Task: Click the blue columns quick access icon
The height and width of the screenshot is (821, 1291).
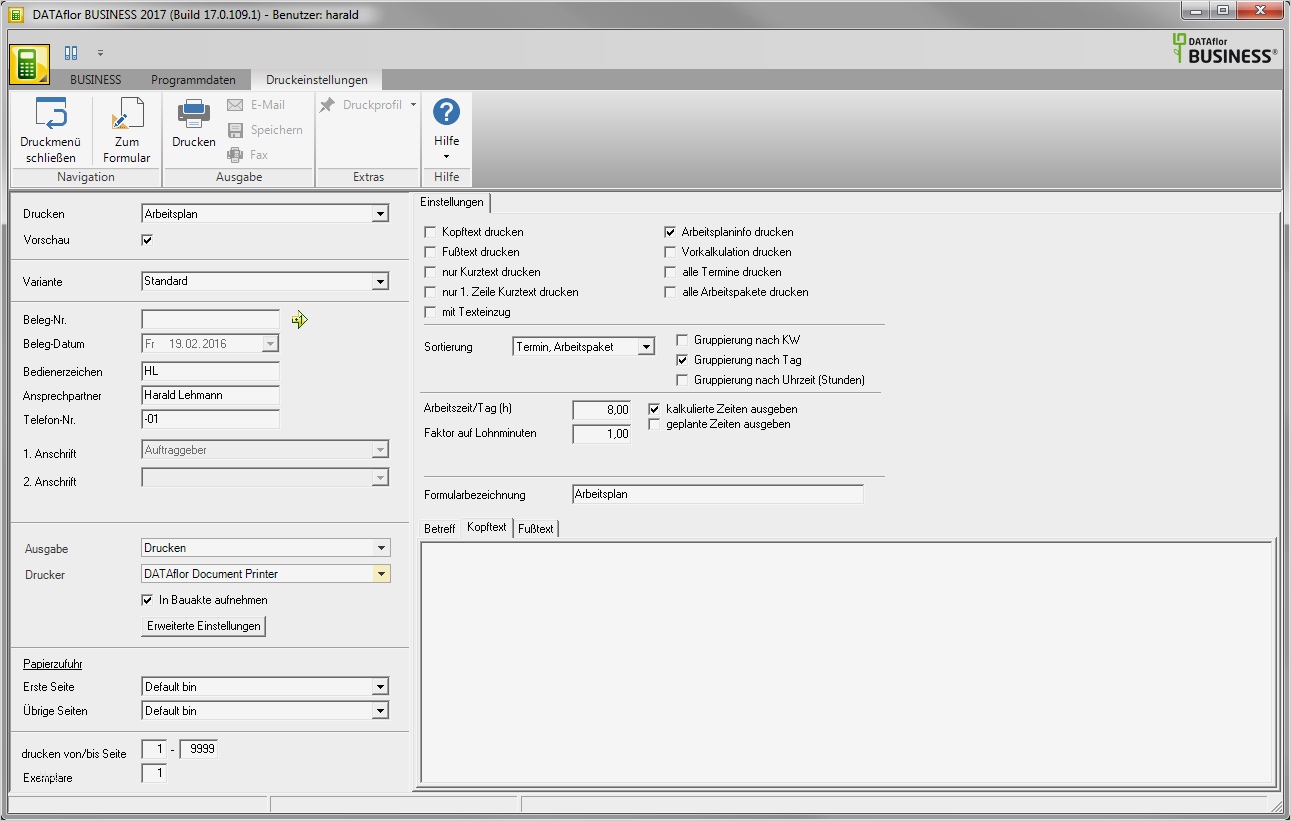Action: (x=71, y=52)
